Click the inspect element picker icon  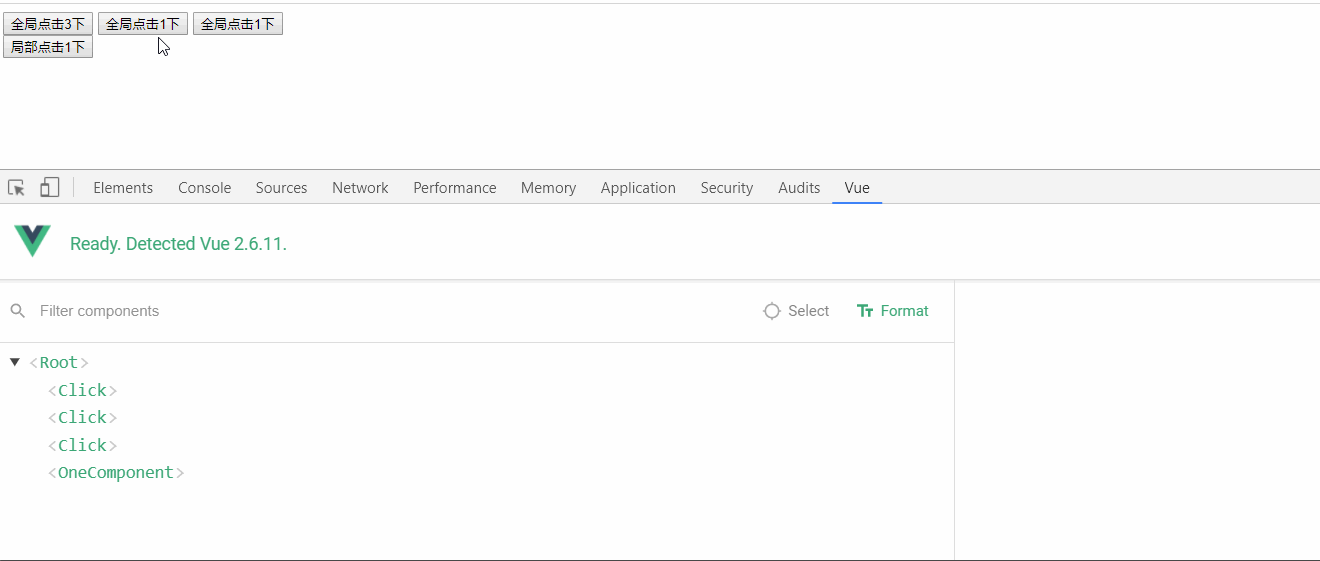(x=16, y=188)
